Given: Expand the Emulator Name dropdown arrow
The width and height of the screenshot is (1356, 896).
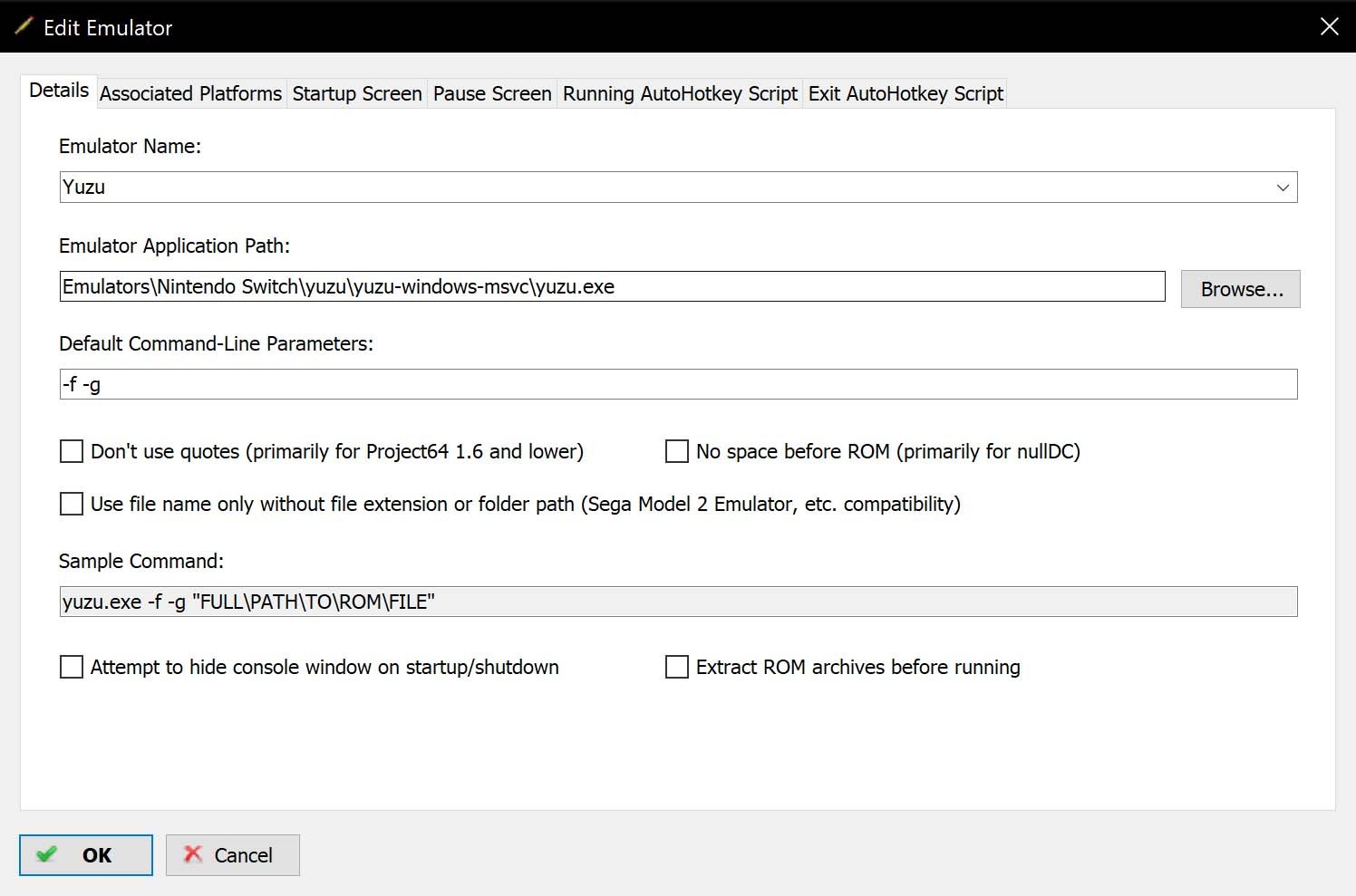Looking at the screenshot, I should (1283, 188).
